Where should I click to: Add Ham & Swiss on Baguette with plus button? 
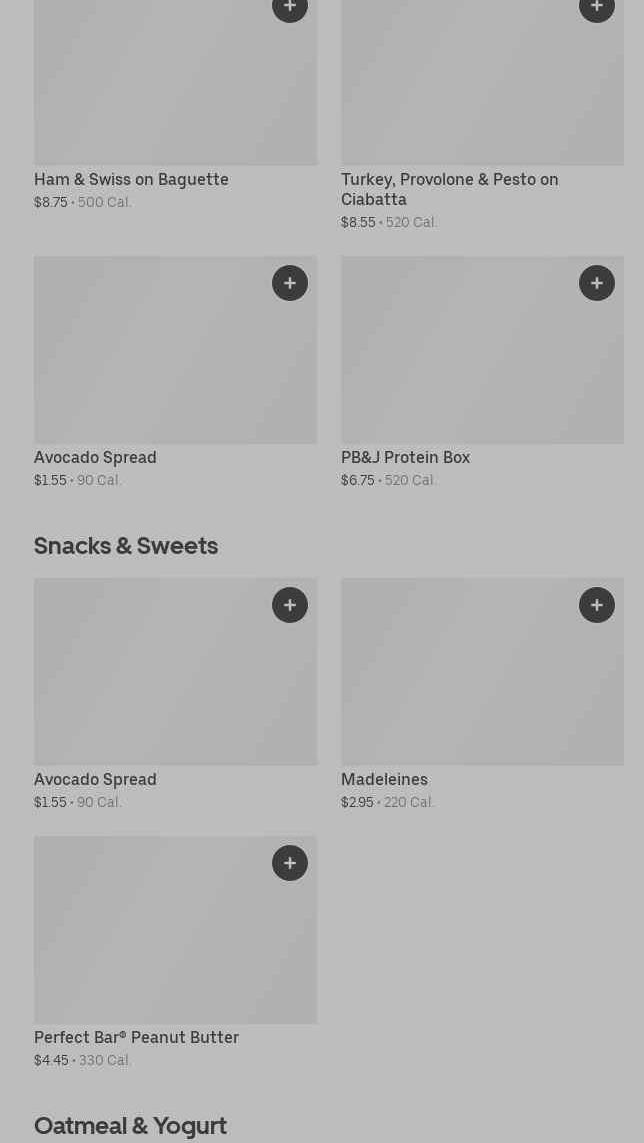[x=290, y=8]
